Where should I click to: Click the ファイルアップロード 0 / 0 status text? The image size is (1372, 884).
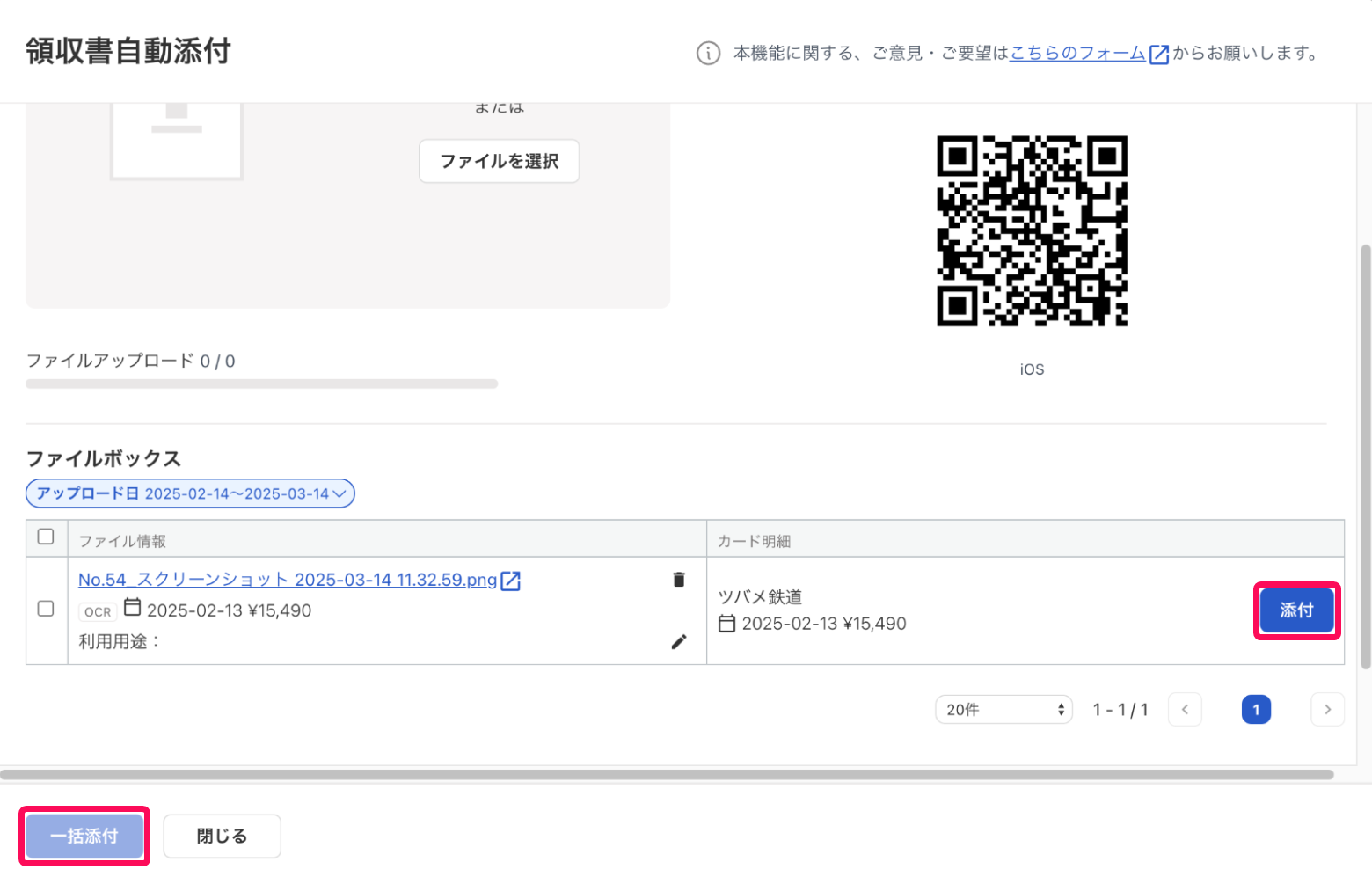pos(131,361)
